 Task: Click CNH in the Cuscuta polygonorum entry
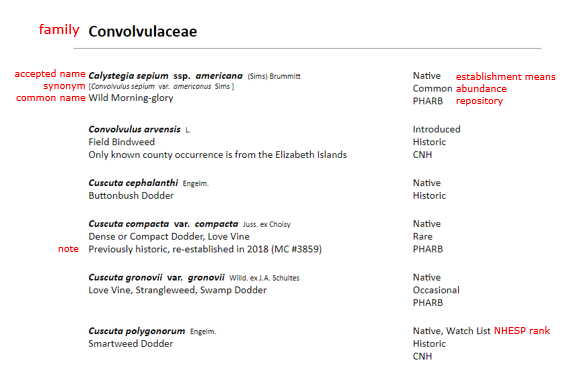point(422,356)
